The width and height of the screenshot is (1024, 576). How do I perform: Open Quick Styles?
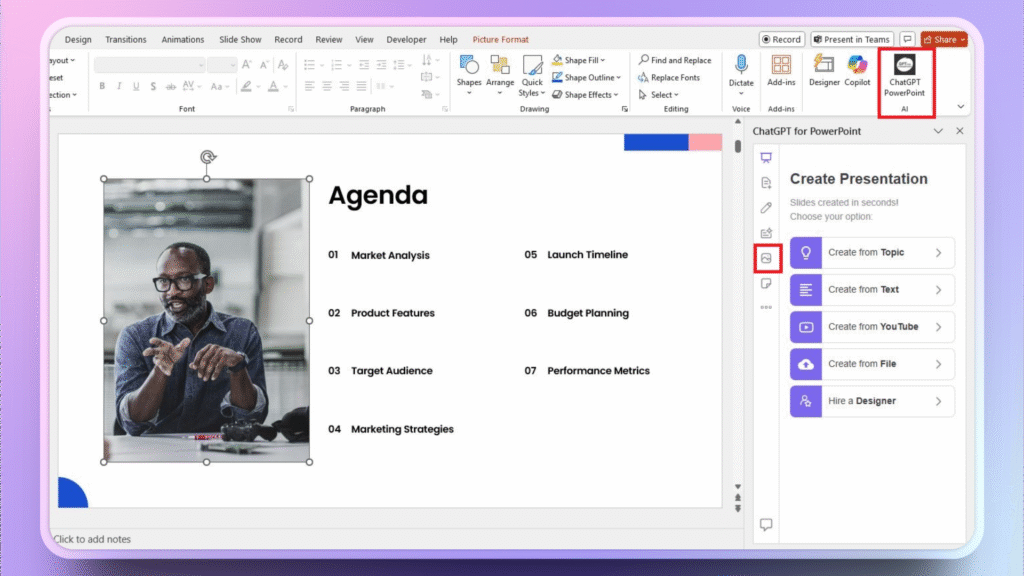click(x=531, y=74)
